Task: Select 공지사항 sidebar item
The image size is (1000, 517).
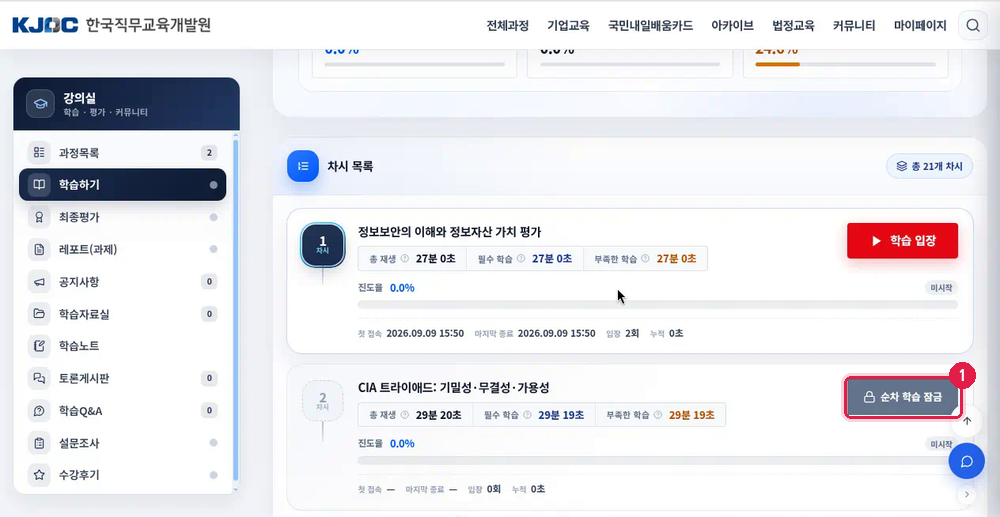Action: tap(122, 282)
